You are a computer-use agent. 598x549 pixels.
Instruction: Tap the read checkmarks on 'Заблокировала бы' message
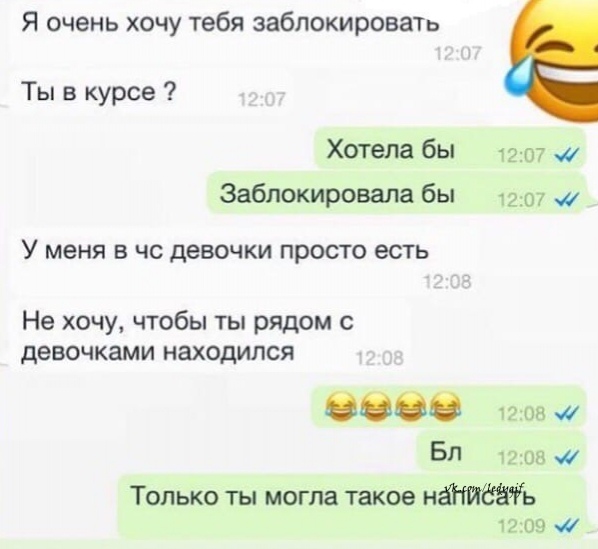pos(569,199)
